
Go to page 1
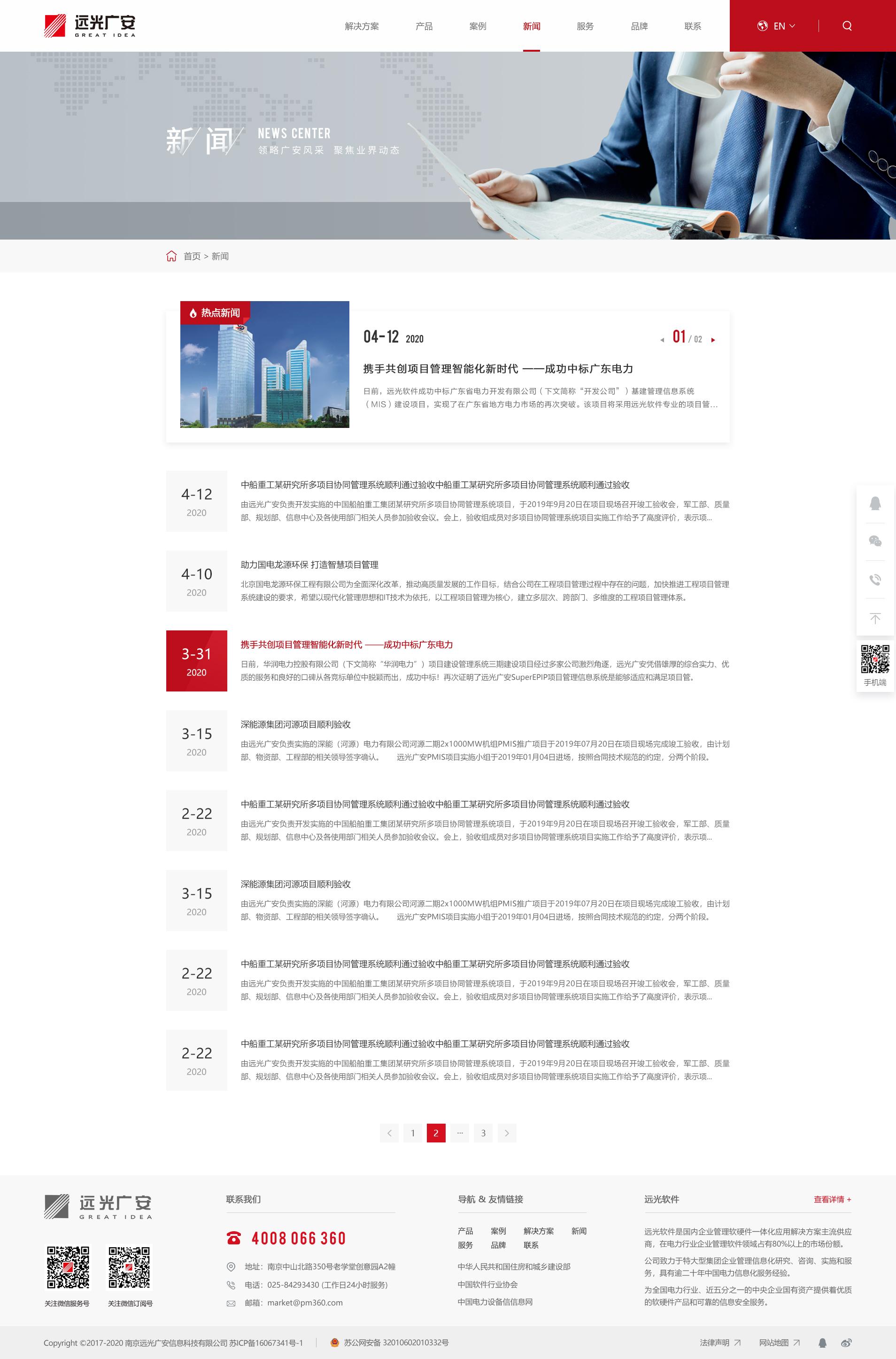[x=413, y=1133]
